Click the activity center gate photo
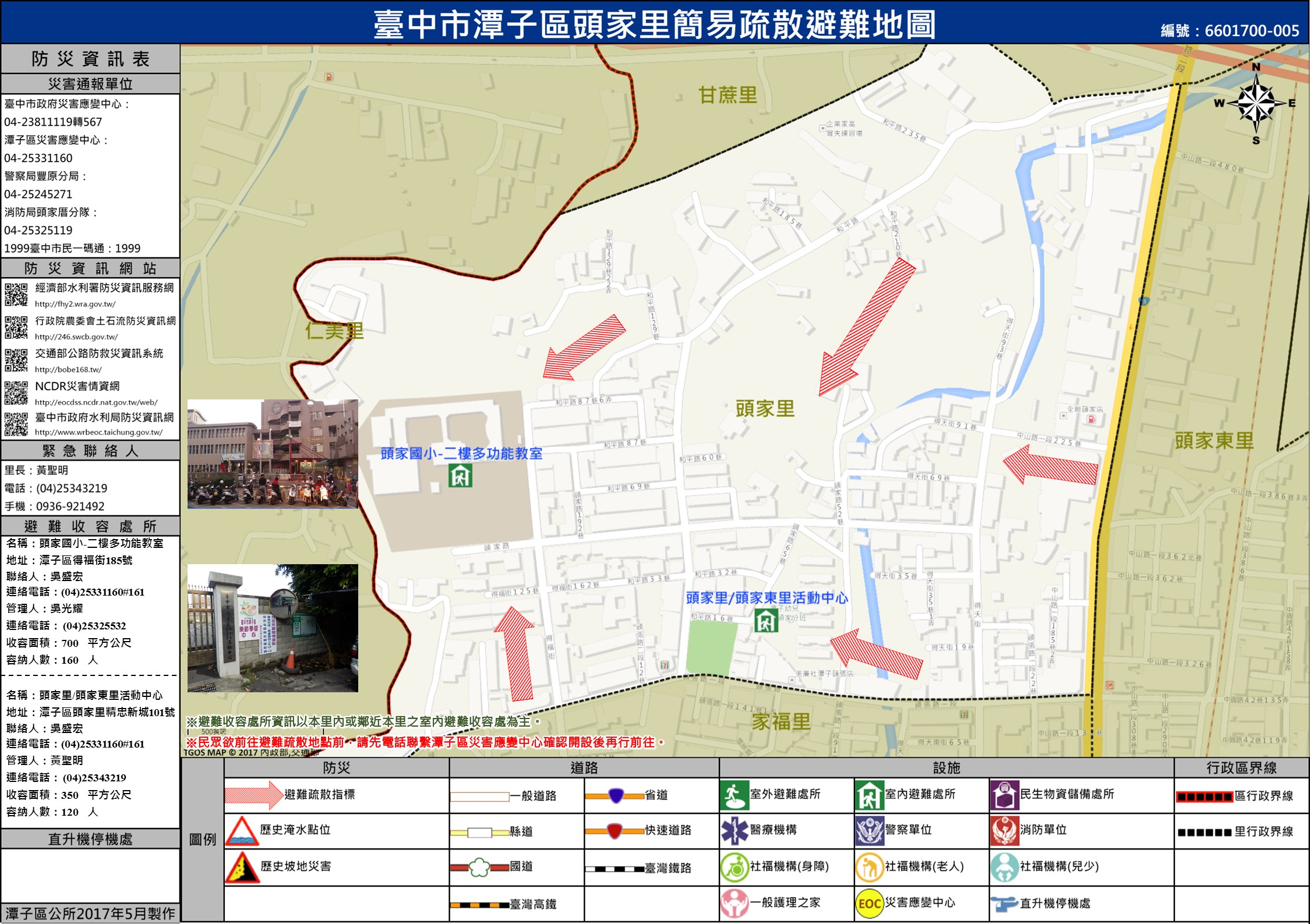Viewport: 1310px width, 924px height. [273, 628]
